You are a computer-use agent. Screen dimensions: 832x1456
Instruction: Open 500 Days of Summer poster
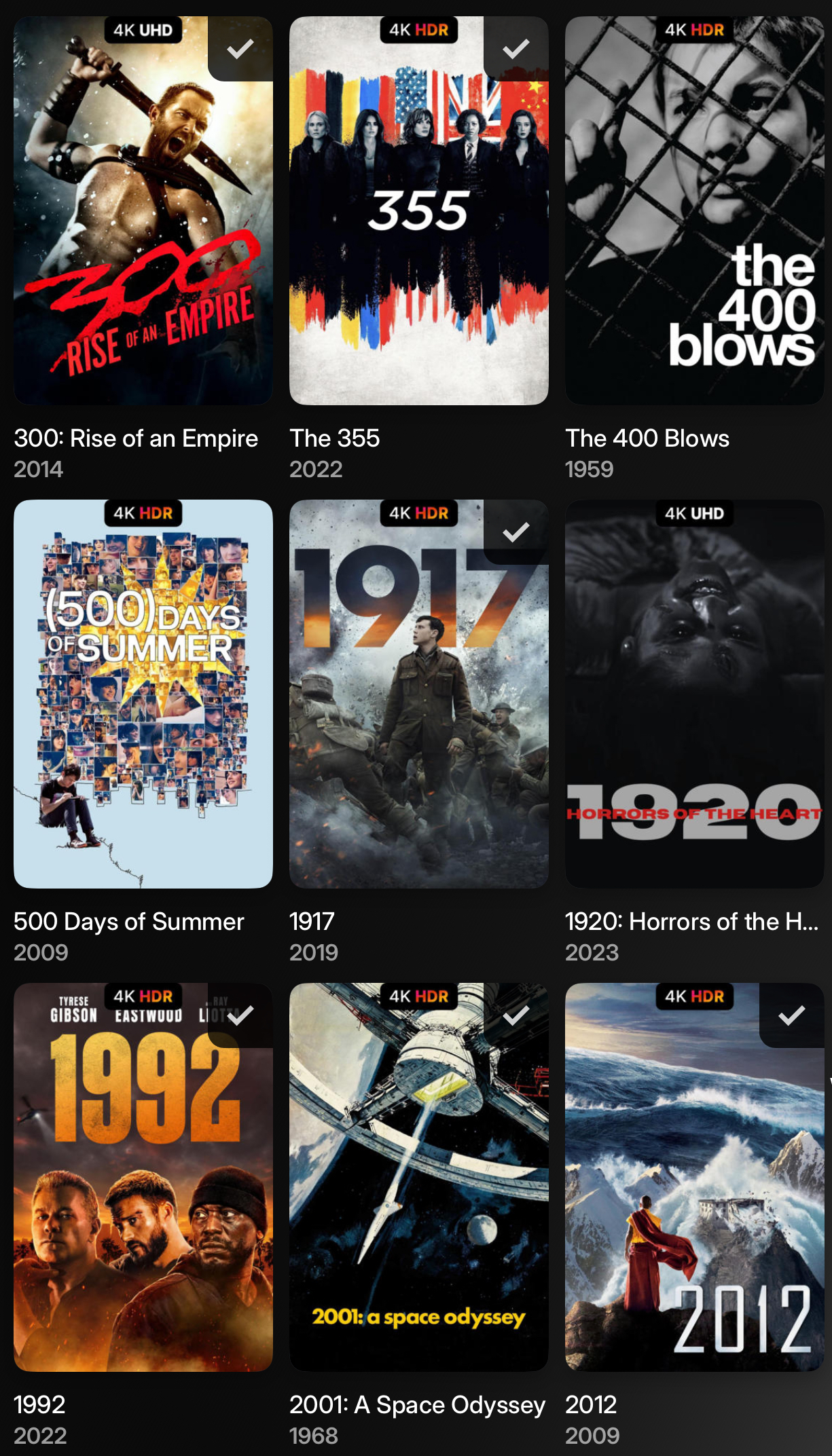(x=143, y=694)
